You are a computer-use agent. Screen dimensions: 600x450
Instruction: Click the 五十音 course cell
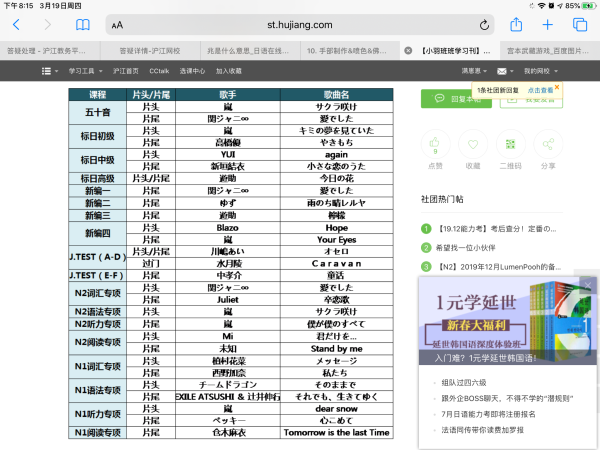98,112
